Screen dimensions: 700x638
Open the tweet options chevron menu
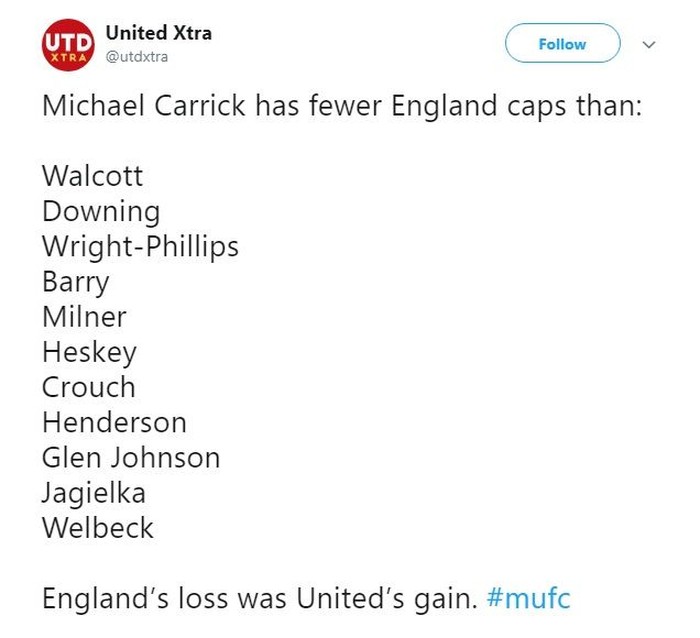(x=648, y=45)
